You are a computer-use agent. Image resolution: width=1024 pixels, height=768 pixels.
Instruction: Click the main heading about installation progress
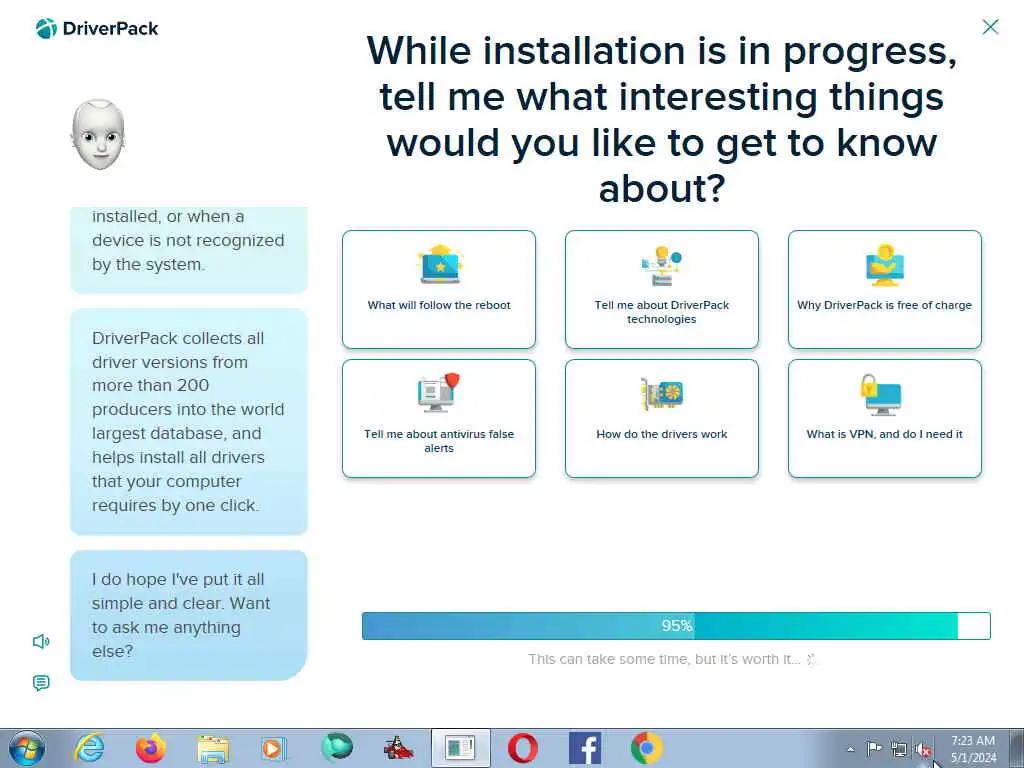(662, 119)
